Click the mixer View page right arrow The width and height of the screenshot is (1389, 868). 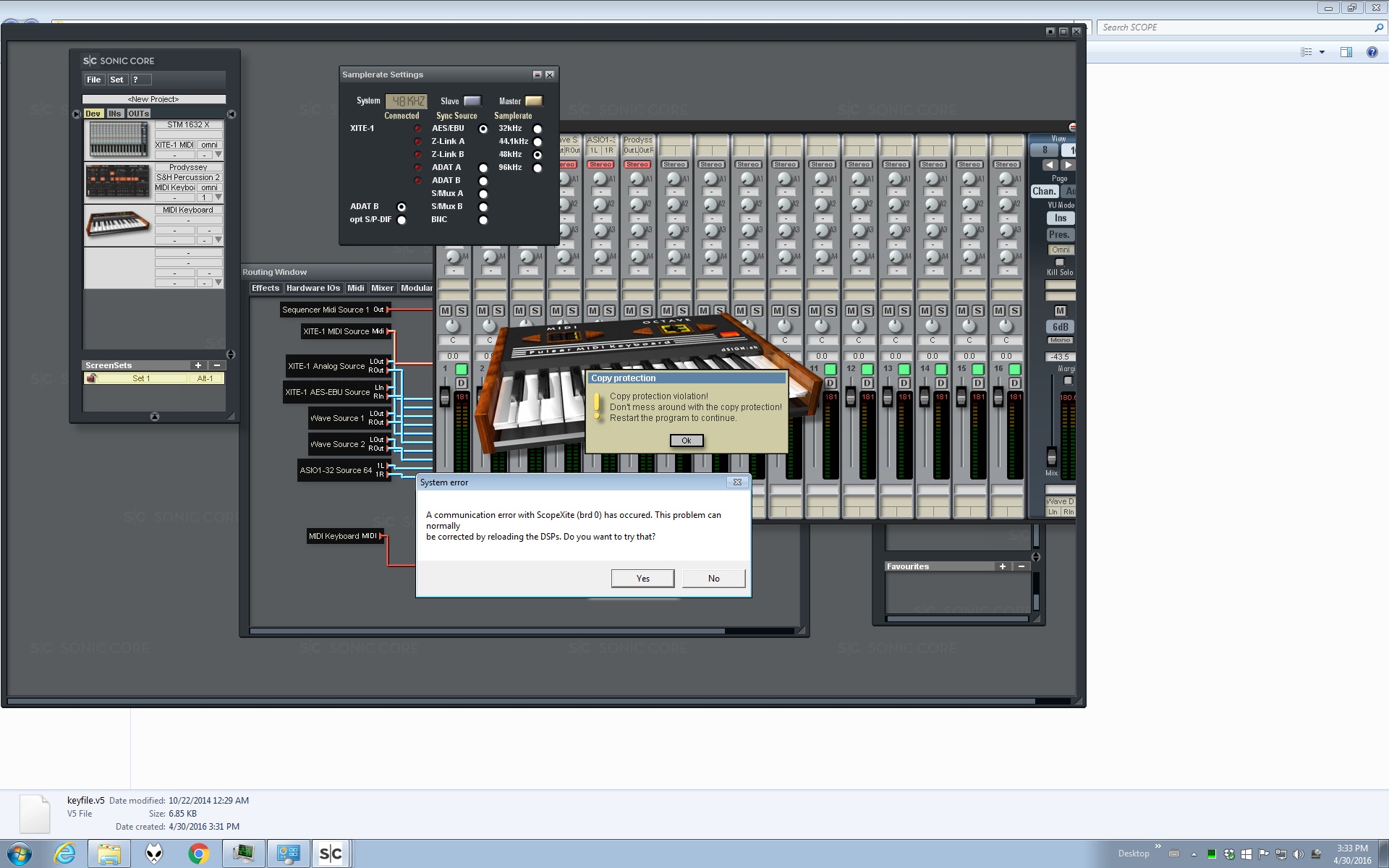click(x=1069, y=165)
